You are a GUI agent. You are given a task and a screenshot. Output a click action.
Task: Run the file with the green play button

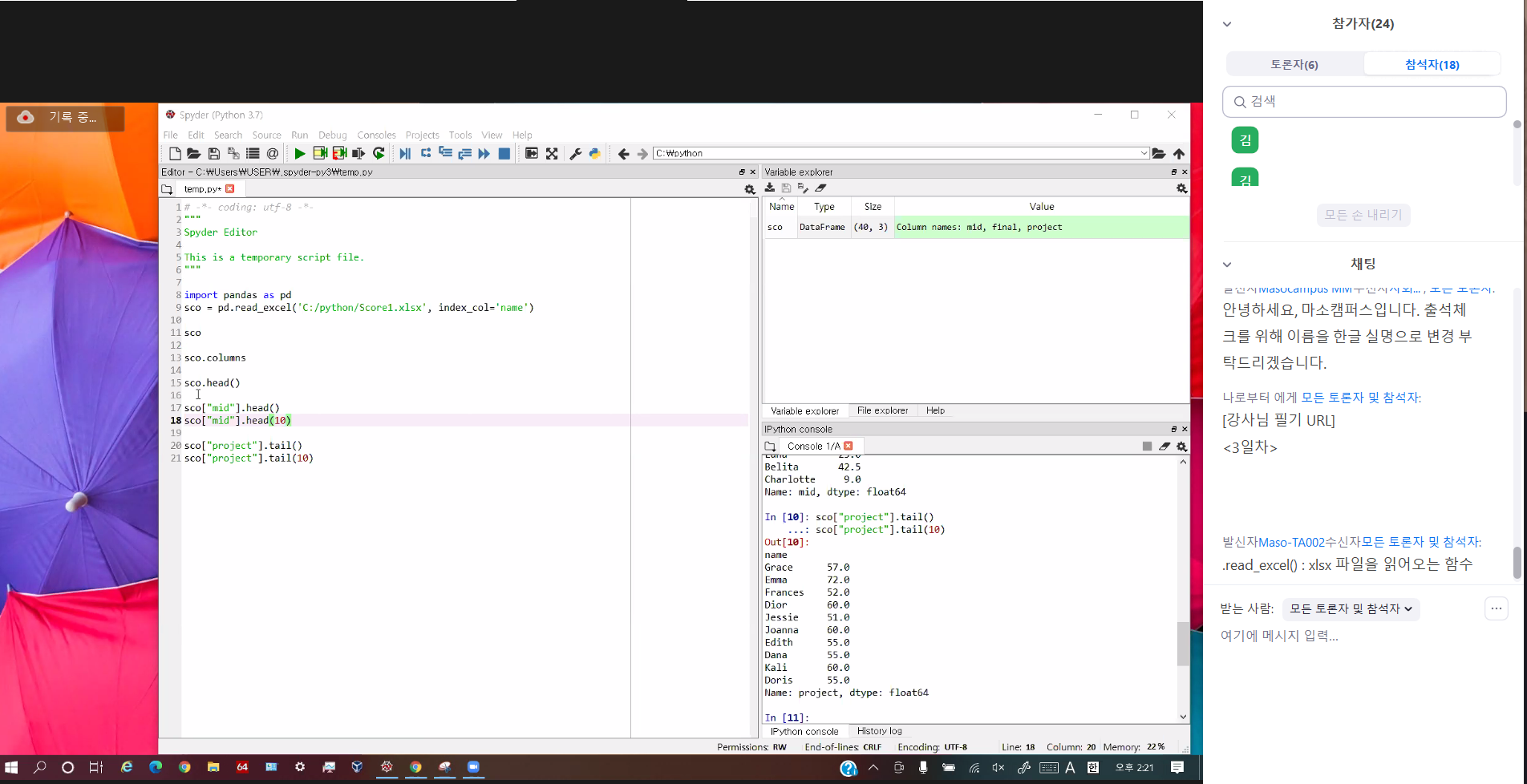pos(299,153)
